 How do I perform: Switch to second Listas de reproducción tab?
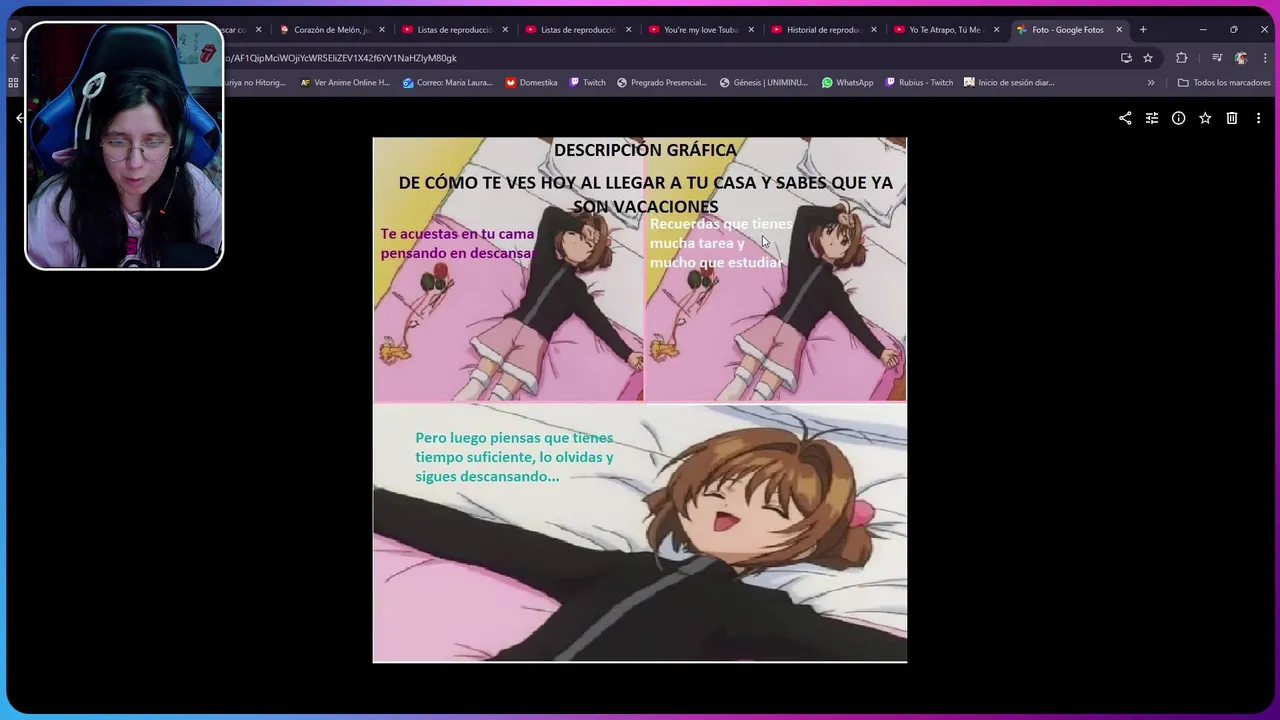click(x=577, y=30)
